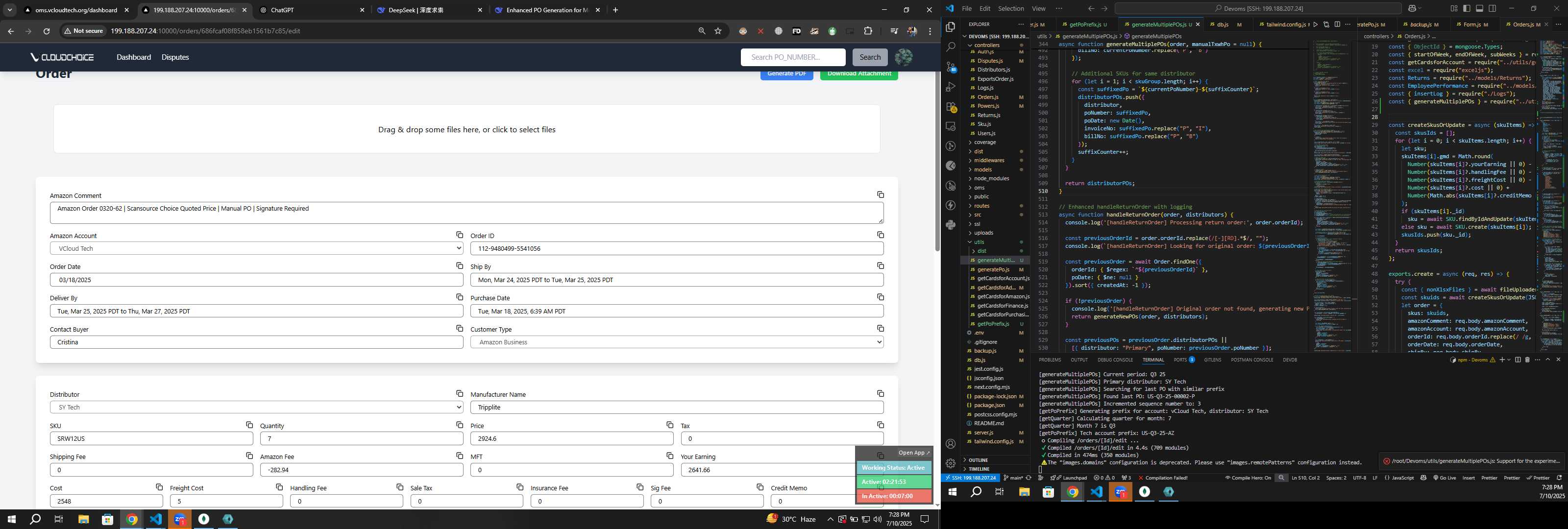This screenshot has height=529, width=1568.
Task: Close the VS Code bottom panel
Action: (x=1558, y=360)
